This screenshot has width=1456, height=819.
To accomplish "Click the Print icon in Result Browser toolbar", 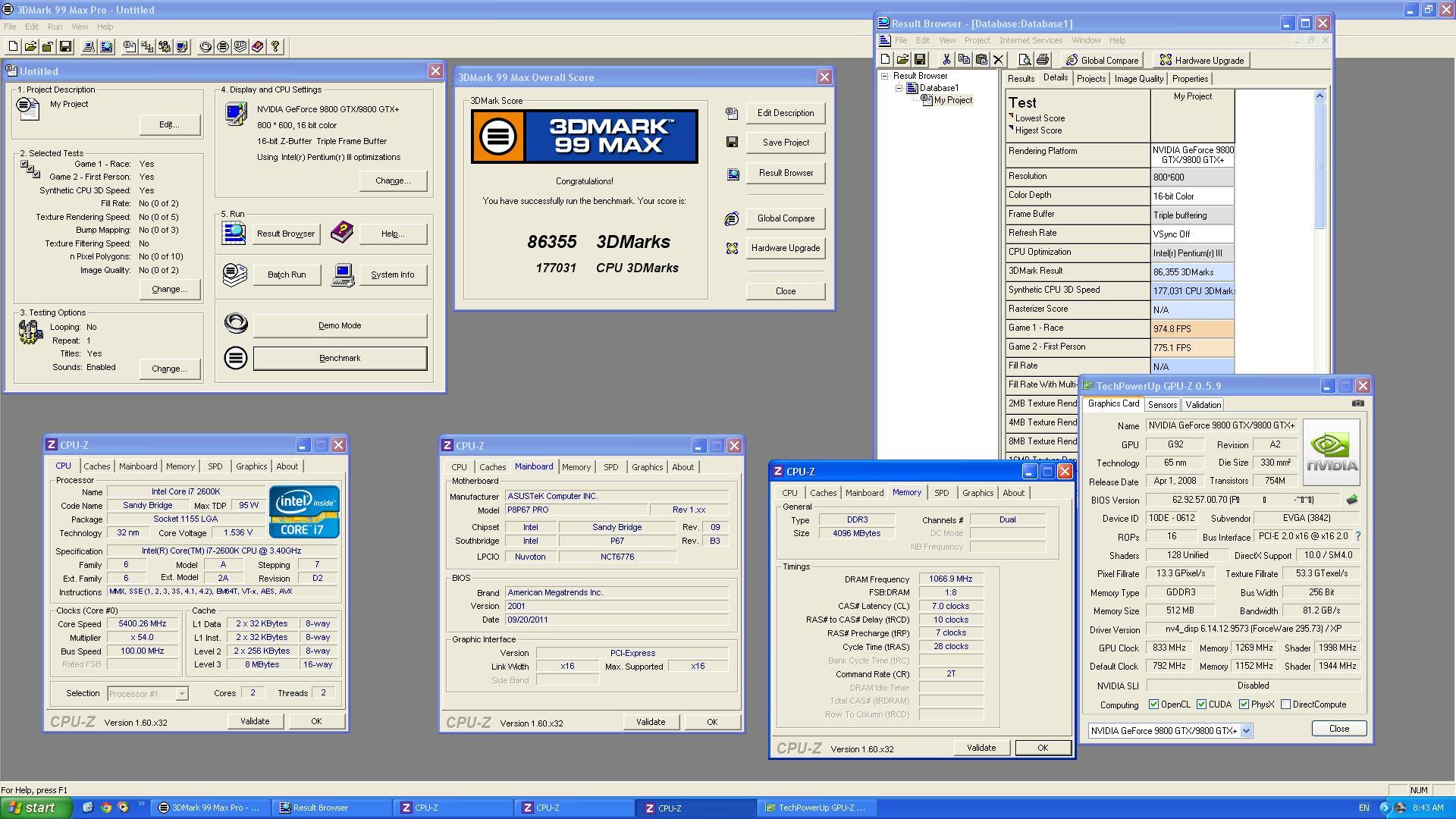I will 1043,60.
